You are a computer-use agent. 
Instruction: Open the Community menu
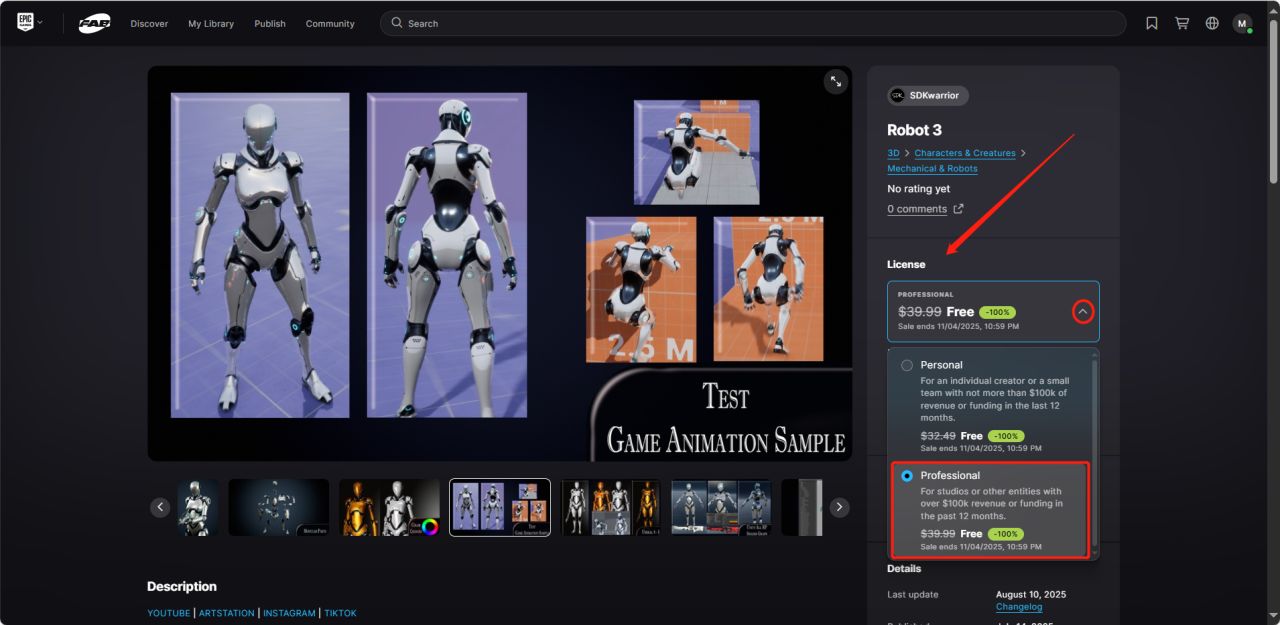(x=330, y=23)
